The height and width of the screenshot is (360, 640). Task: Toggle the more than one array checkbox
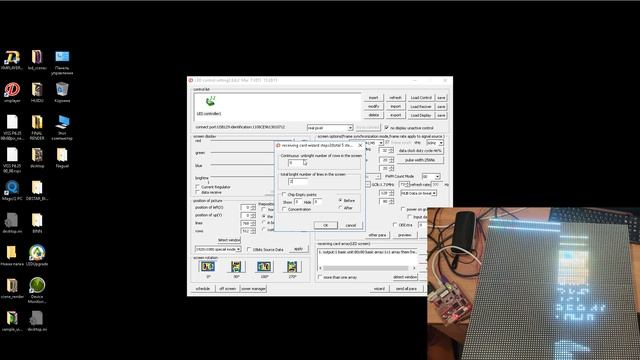pos(320,277)
